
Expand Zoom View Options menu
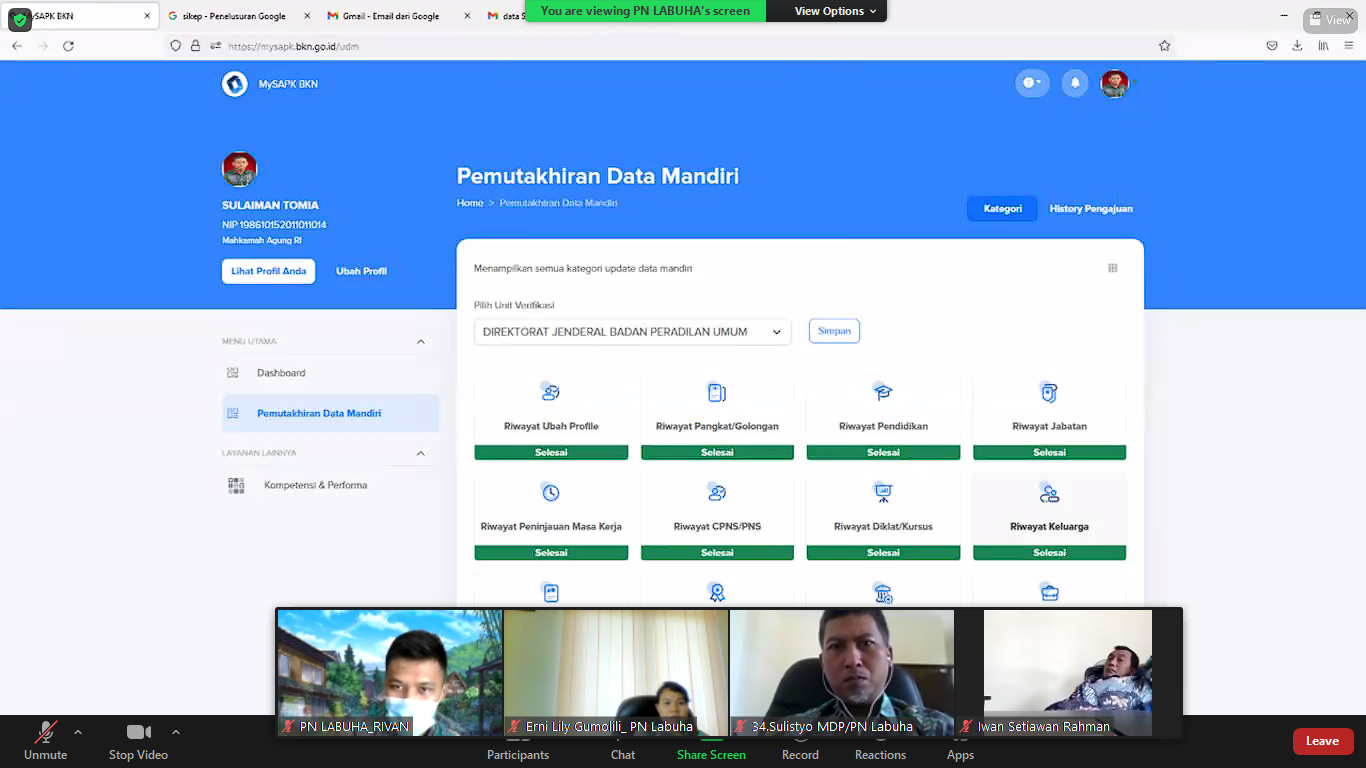click(835, 11)
